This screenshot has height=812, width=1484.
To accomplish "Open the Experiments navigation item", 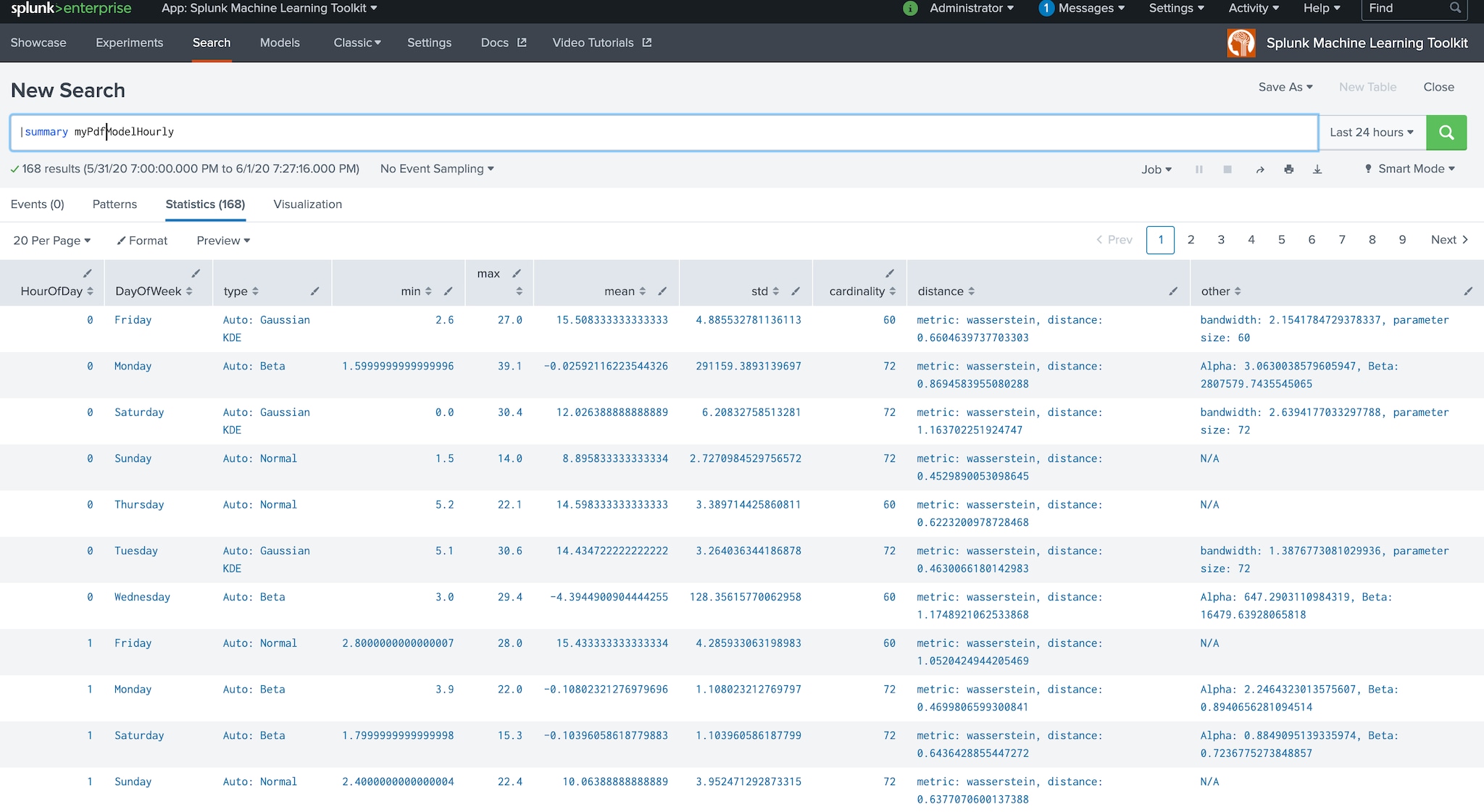I will click(129, 43).
